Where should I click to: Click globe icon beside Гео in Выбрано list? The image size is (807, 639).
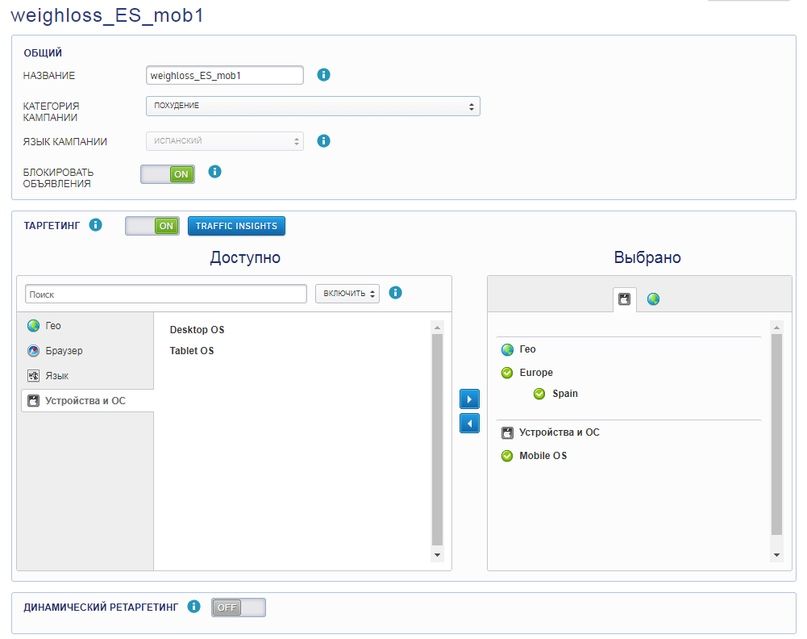(507, 350)
